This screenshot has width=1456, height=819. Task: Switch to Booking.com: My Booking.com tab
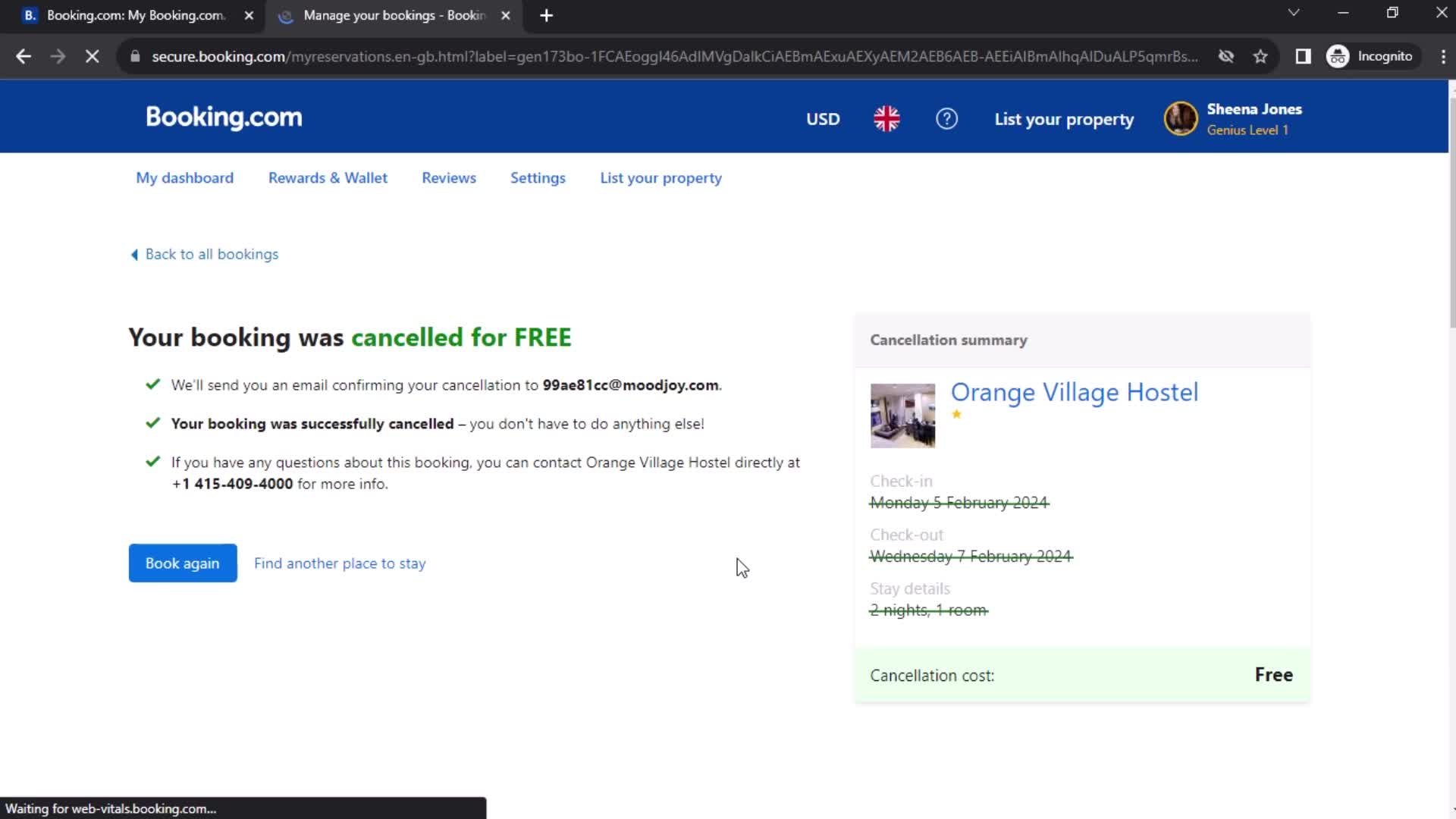[133, 16]
